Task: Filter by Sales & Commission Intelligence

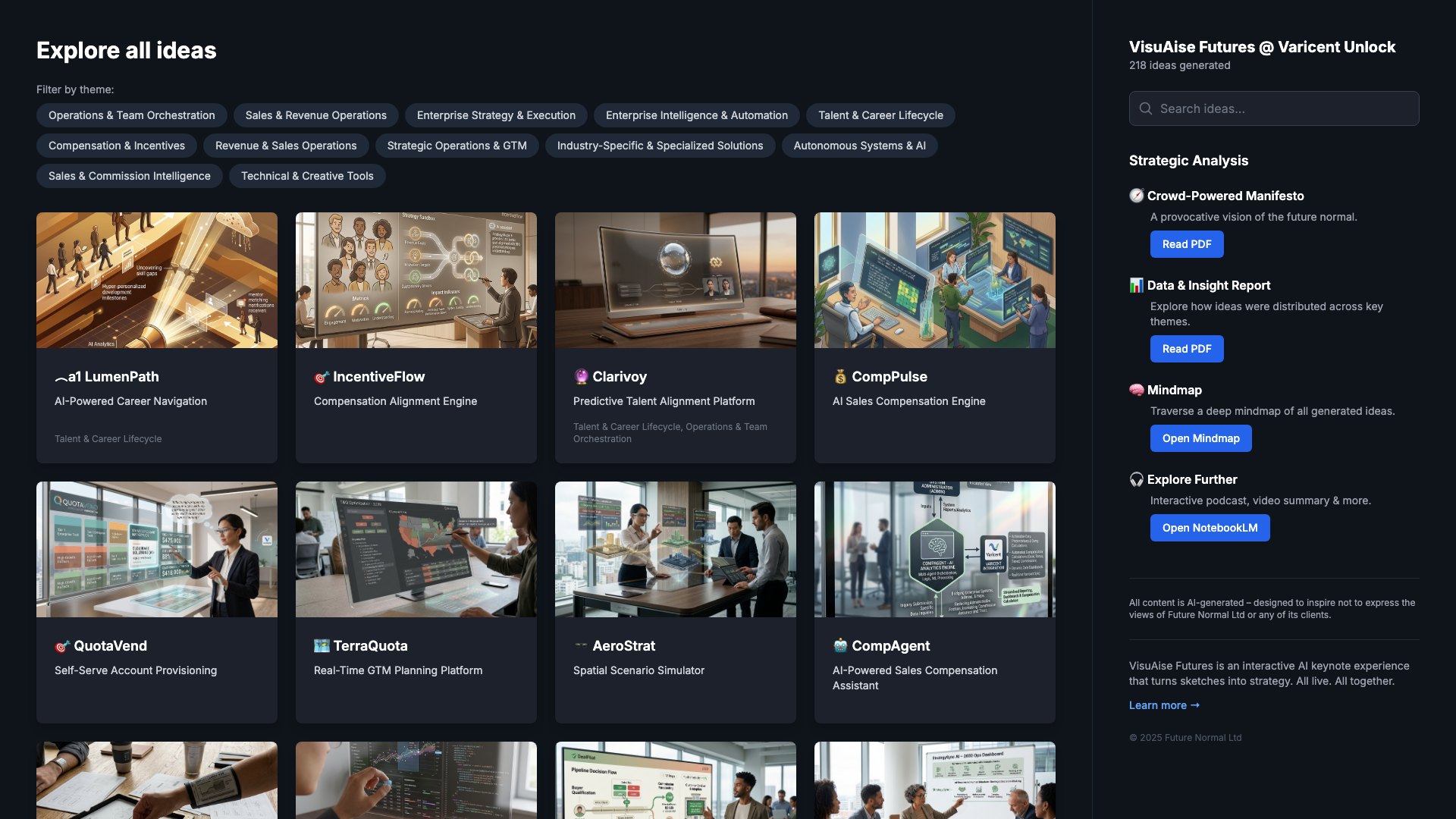Action: [x=130, y=176]
